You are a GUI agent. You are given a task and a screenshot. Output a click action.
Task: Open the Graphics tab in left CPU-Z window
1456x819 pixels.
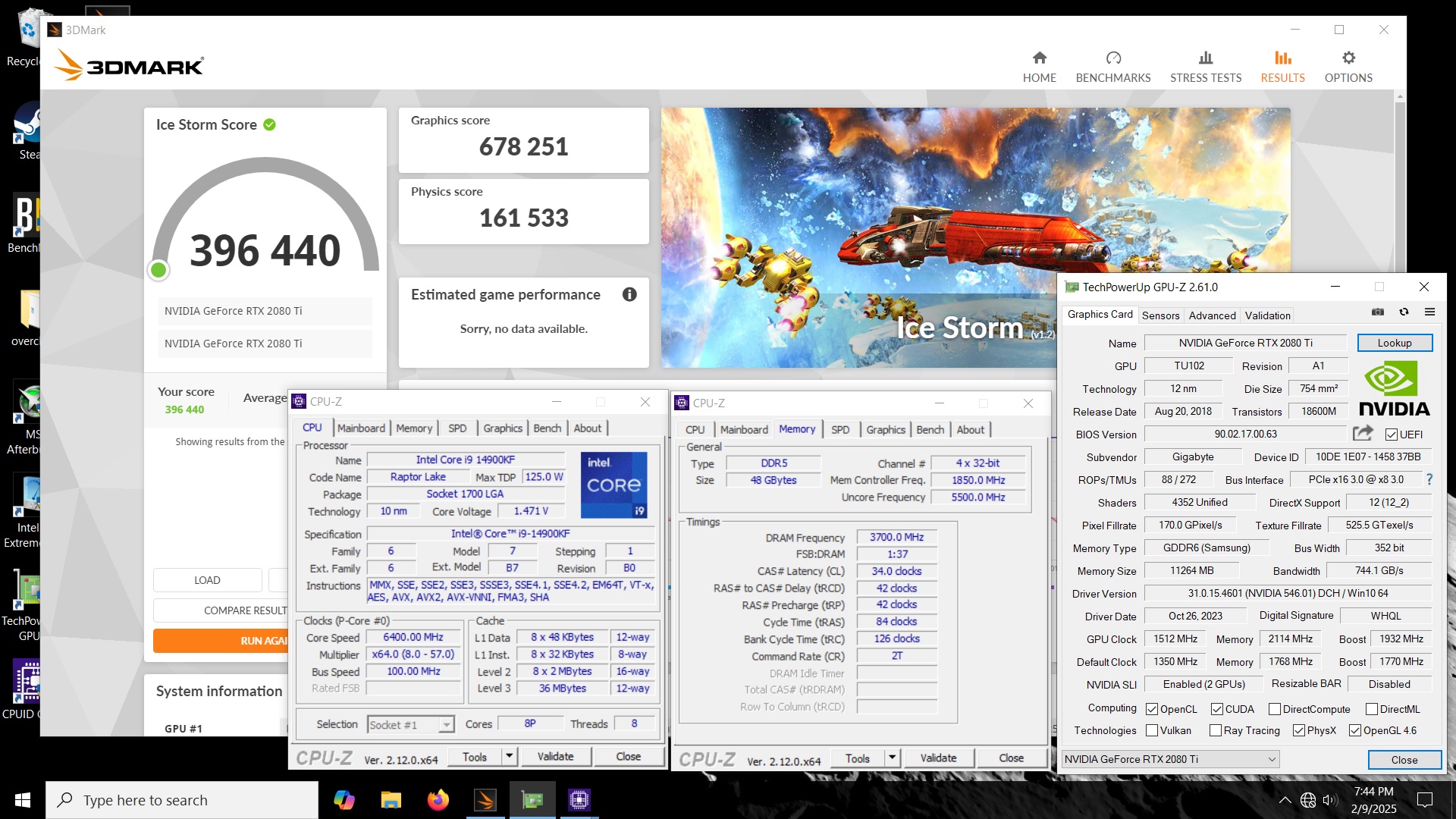[x=503, y=428]
